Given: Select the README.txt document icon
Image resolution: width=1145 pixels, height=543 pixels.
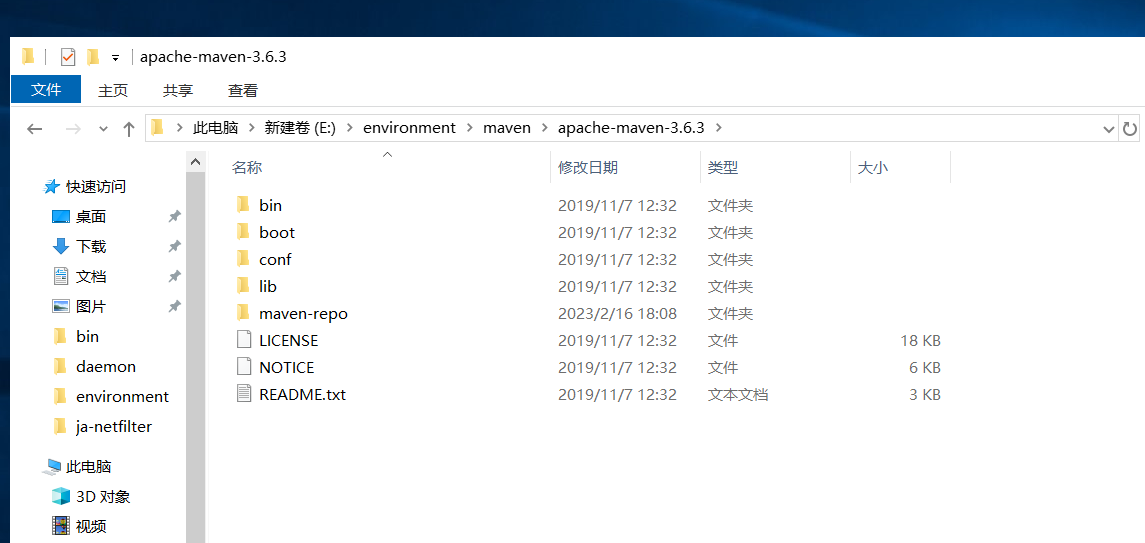Looking at the screenshot, I should 244,394.
